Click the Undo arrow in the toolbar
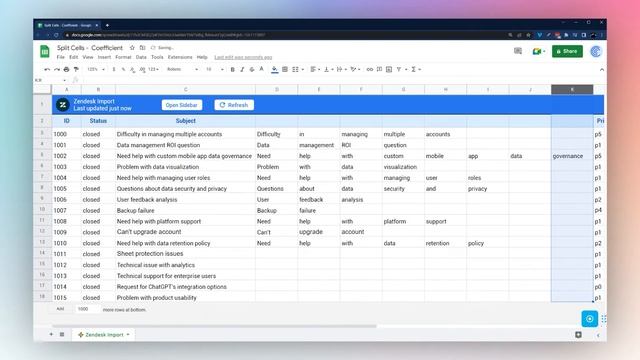The width and height of the screenshot is (640, 360). pyautogui.click(x=47, y=69)
